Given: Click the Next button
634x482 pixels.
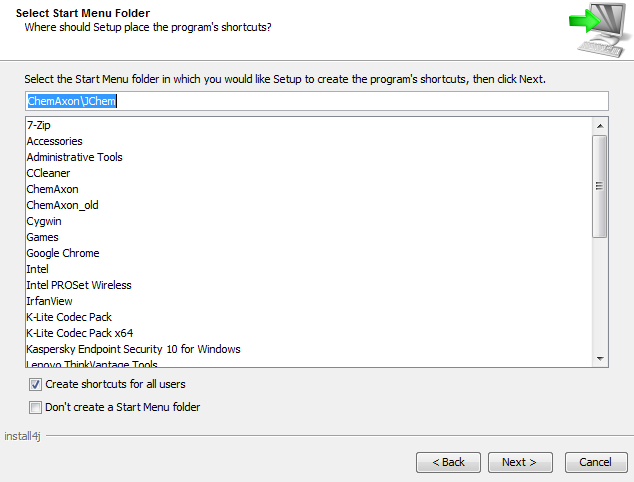Looking at the screenshot, I should (x=519, y=462).
